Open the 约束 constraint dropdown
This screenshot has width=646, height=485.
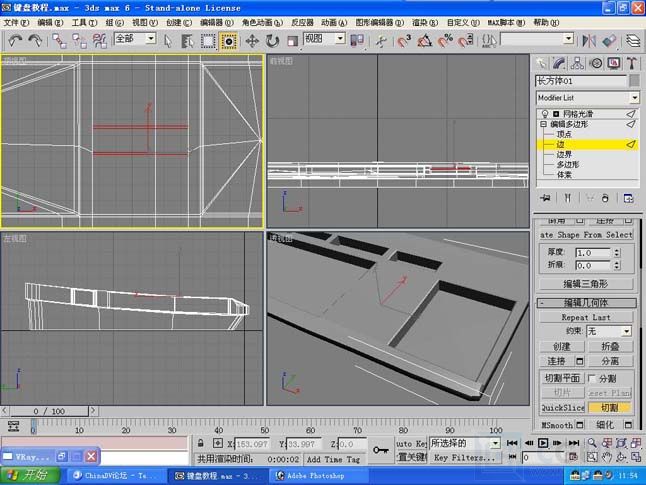click(626, 331)
